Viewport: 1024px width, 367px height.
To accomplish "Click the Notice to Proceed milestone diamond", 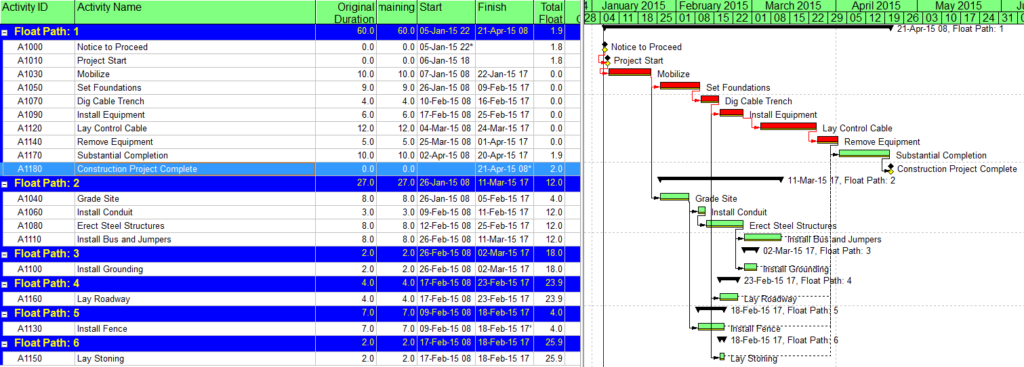I will pos(605,47).
